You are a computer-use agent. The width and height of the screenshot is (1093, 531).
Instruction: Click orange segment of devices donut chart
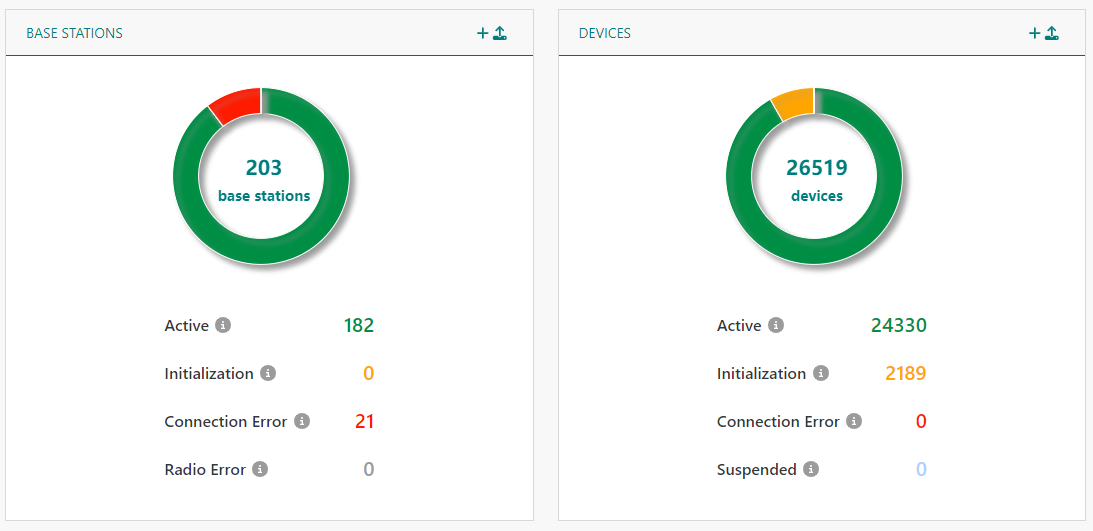click(793, 103)
